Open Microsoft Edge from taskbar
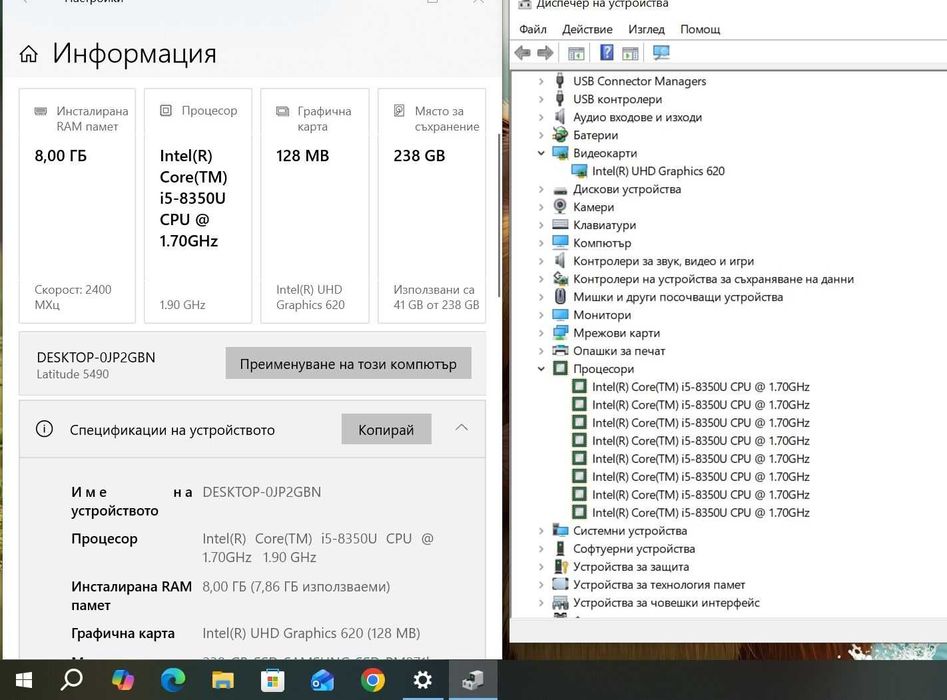This screenshot has width=947, height=700. point(173,681)
